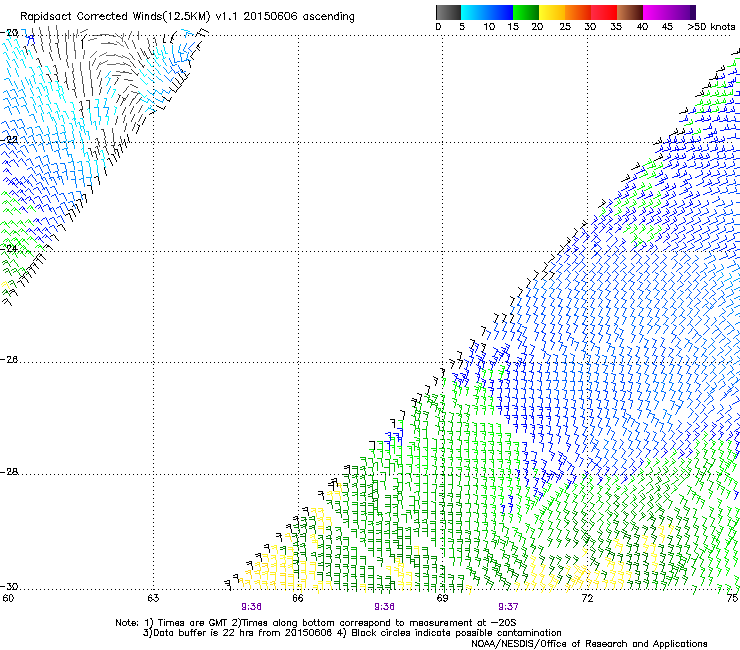Select the gray 0-5 knots legend swatch
Screen dimensions: 740x650
tap(448, 12)
